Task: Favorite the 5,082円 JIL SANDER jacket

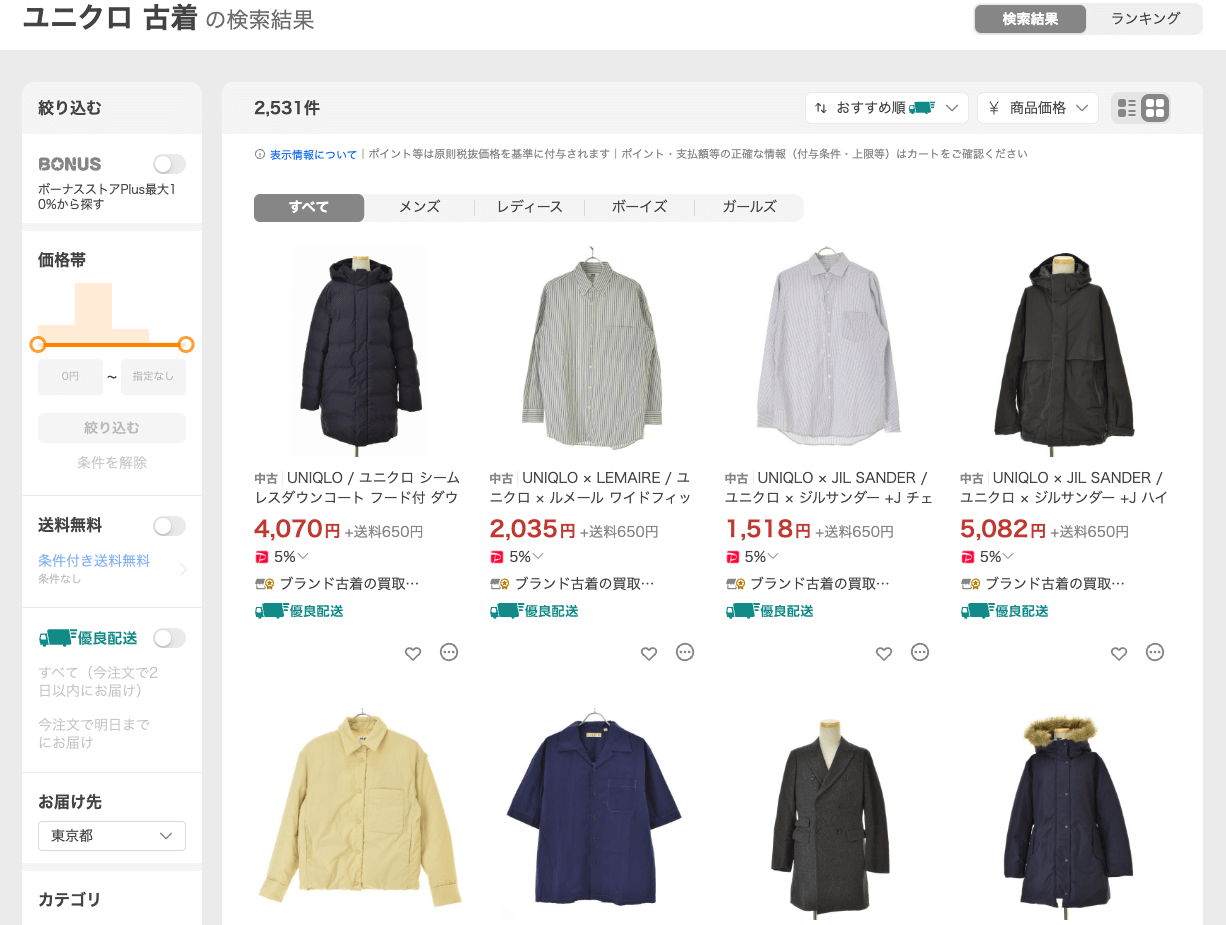Action: (1119, 653)
